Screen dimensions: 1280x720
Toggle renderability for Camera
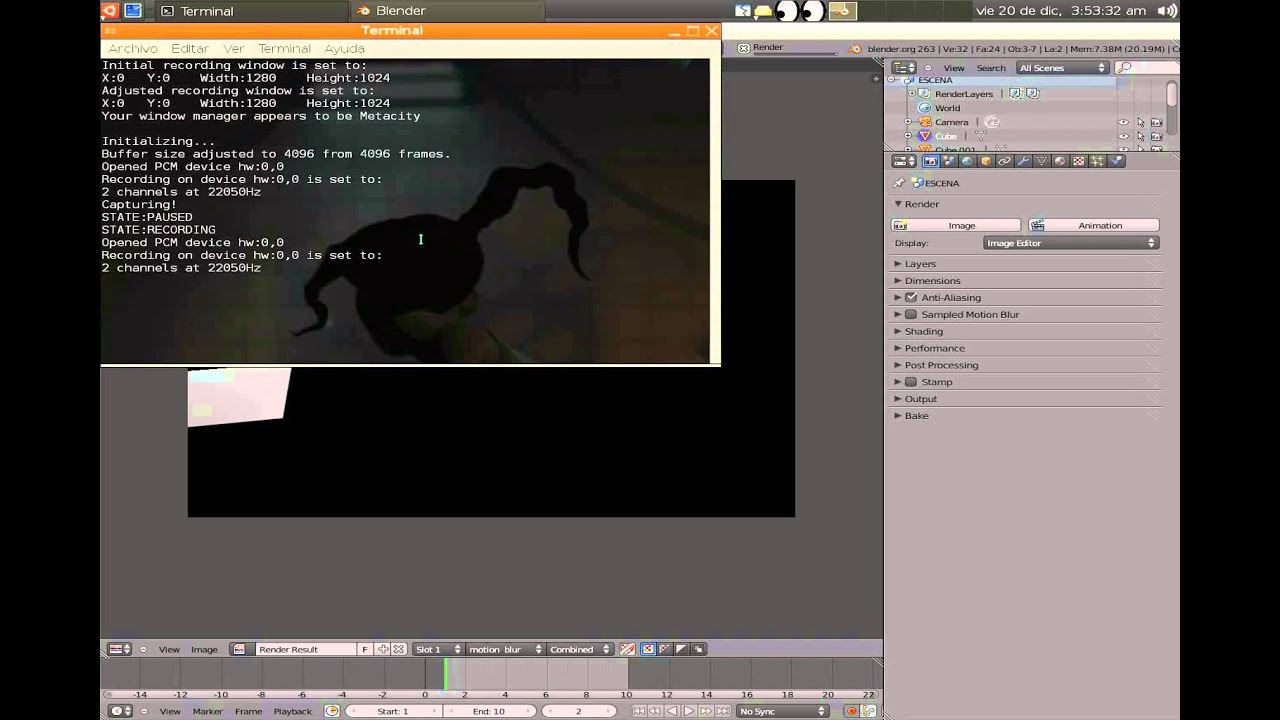pyautogui.click(x=1156, y=122)
